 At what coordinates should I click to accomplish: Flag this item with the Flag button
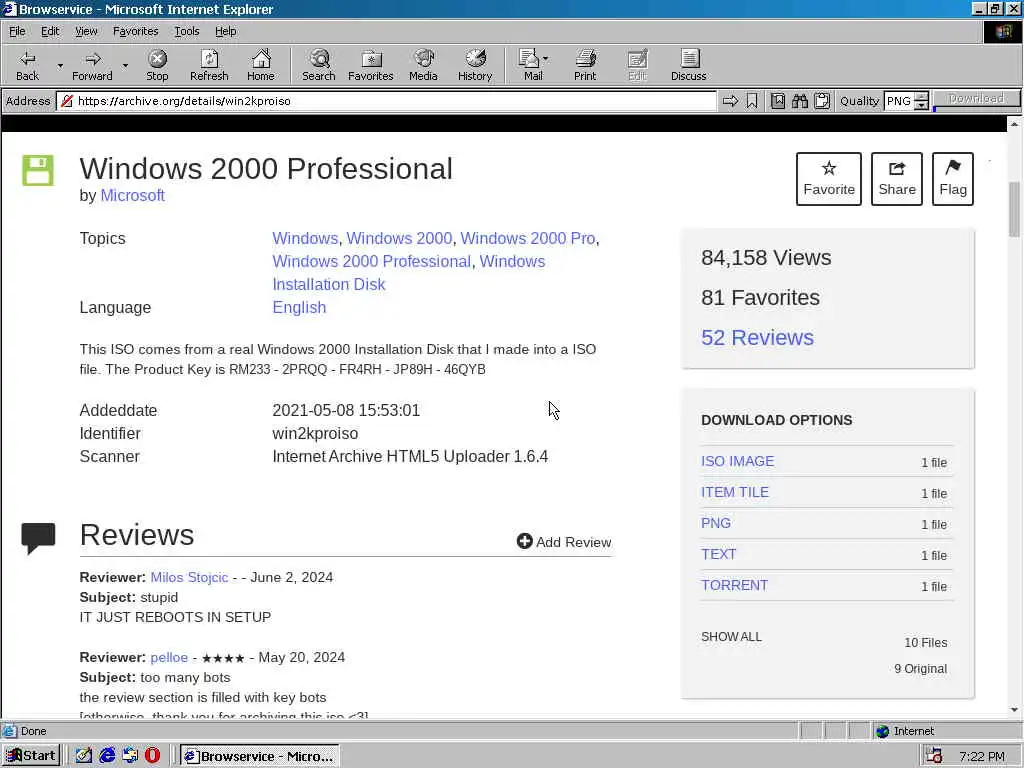(x=953, y=179)
